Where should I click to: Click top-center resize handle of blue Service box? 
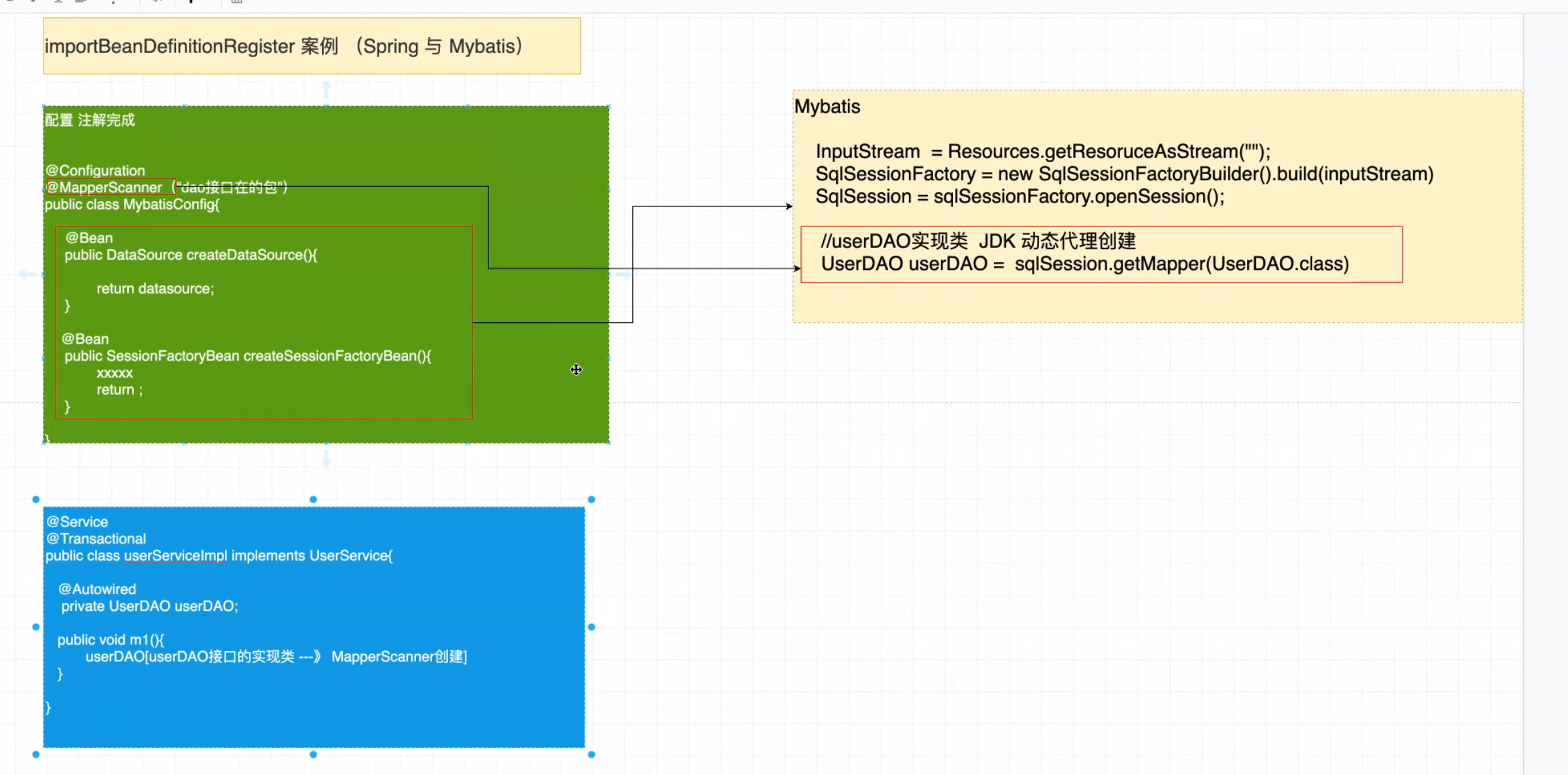[313, 500]
